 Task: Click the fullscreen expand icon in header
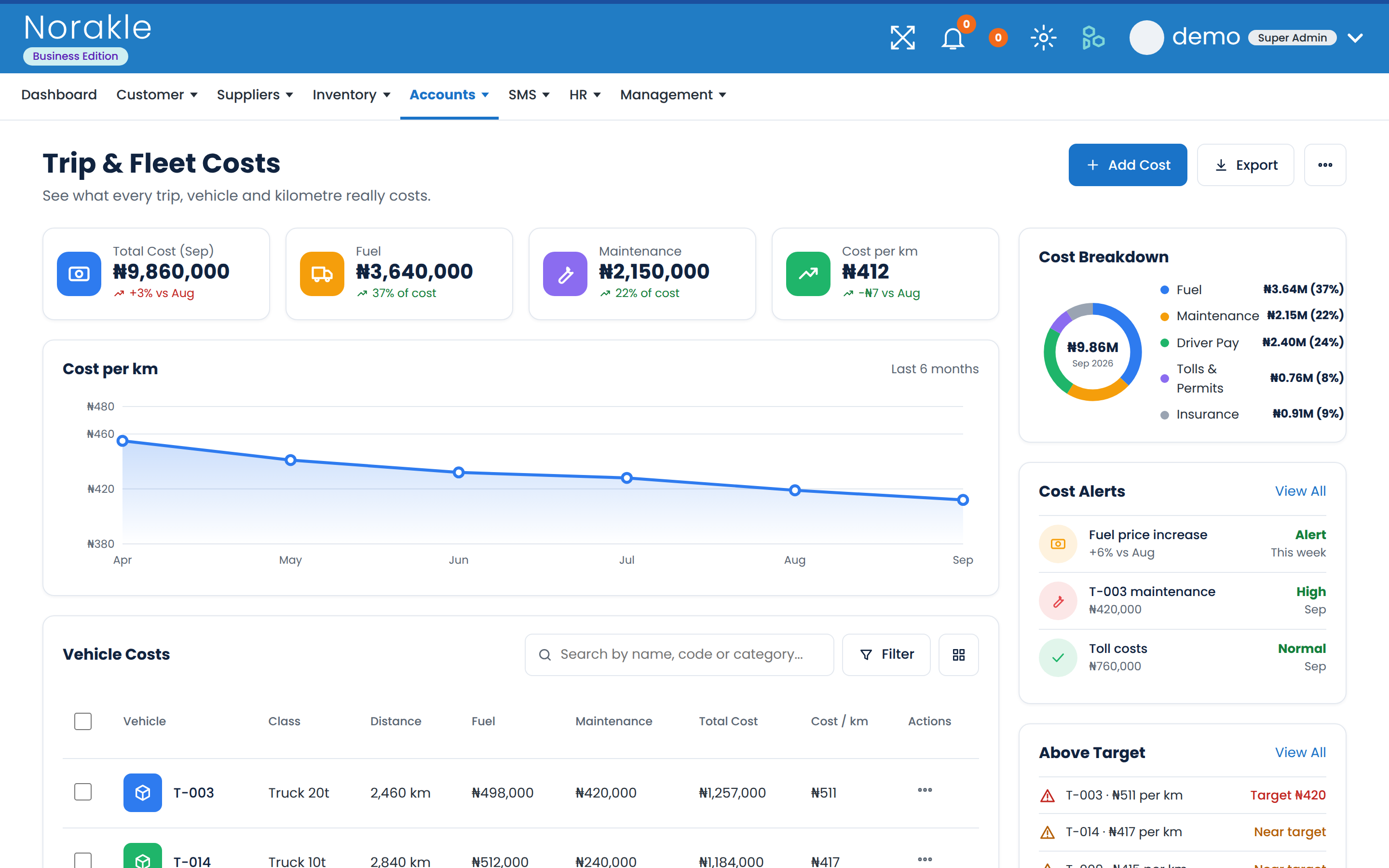pos(902,38)
